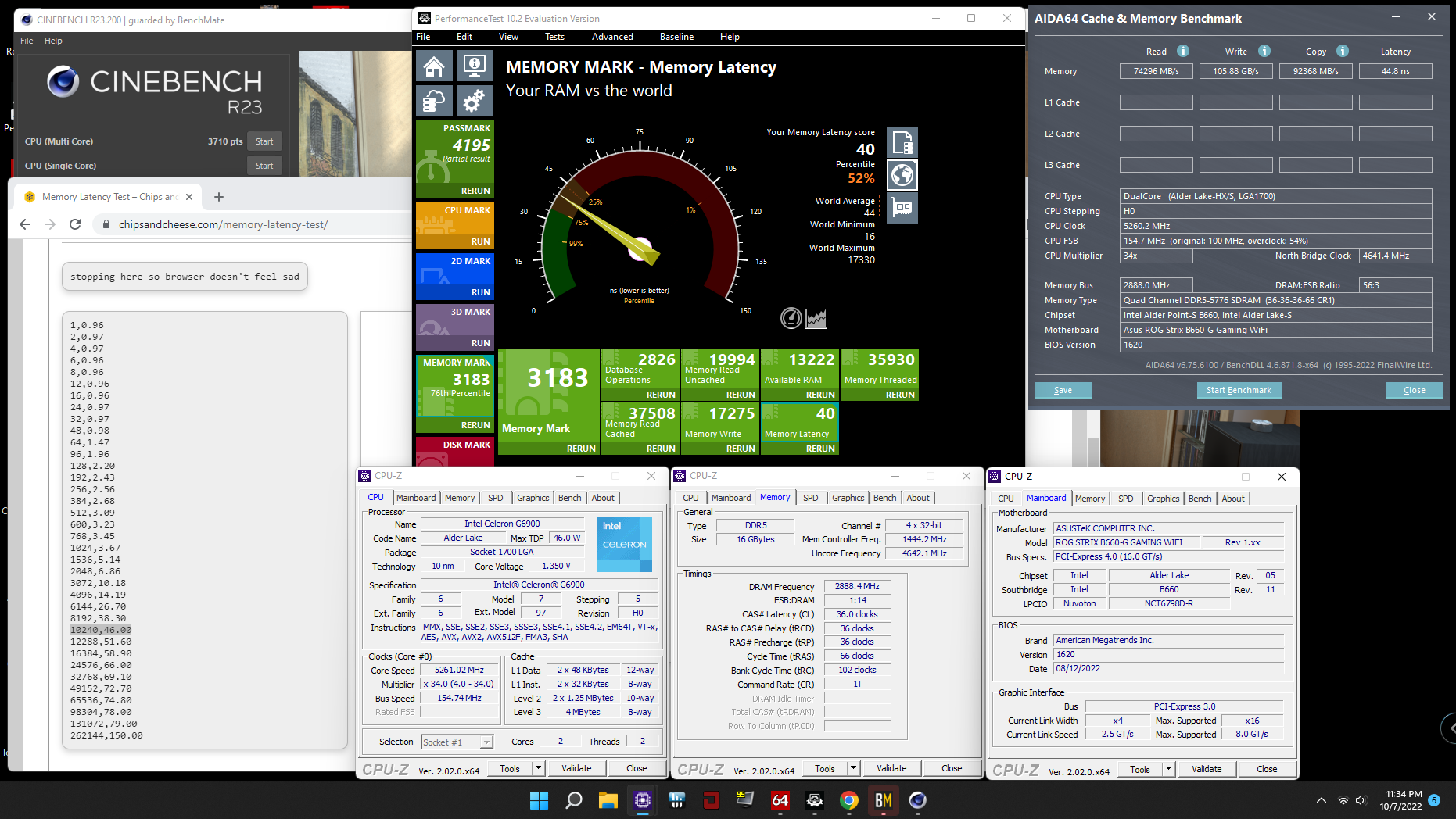Click the info icon next to Write in AIDA64

pos(1264,51)
